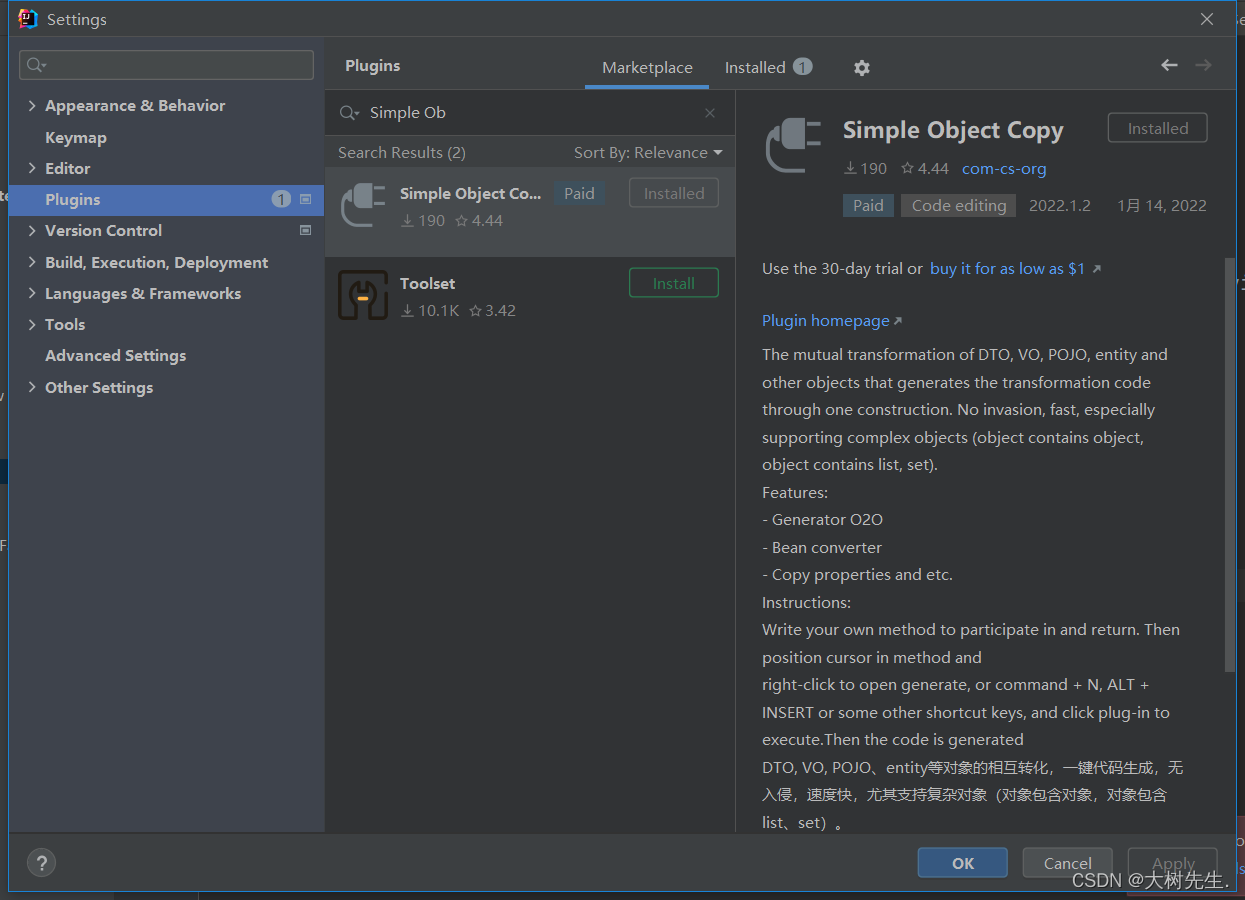Click the plugin search options magnifier
The height and width of the screenshot is (900, 1245).
pos(349,113)
